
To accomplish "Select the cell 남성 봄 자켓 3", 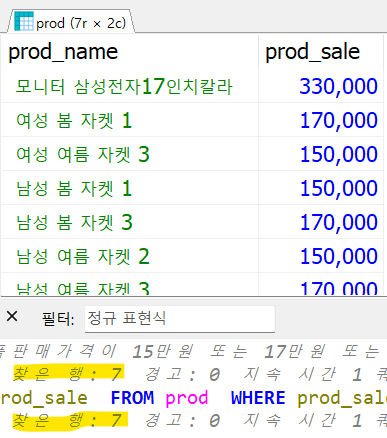I will click(130, 222).
